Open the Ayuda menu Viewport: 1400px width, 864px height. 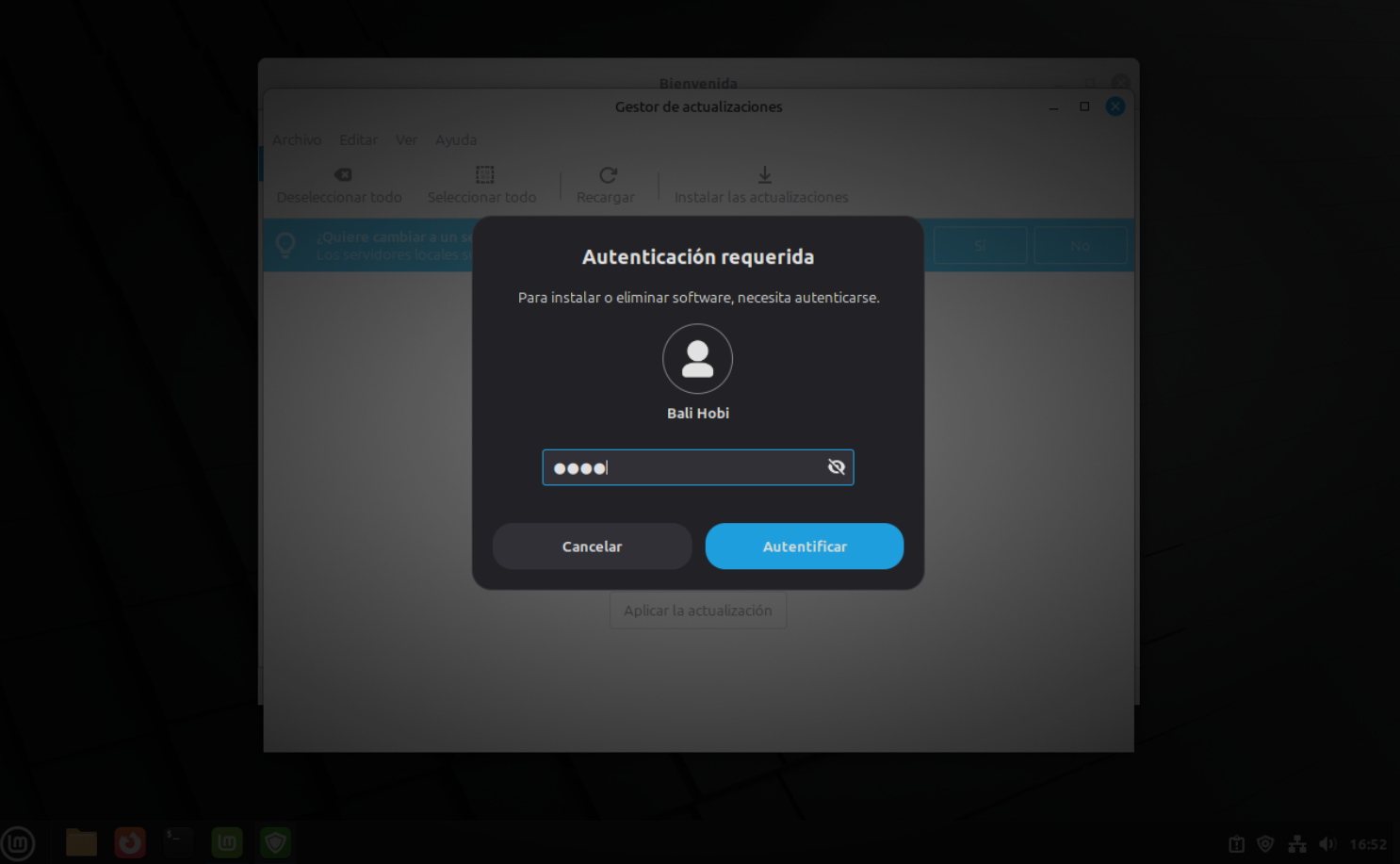(x=456, y=140)
